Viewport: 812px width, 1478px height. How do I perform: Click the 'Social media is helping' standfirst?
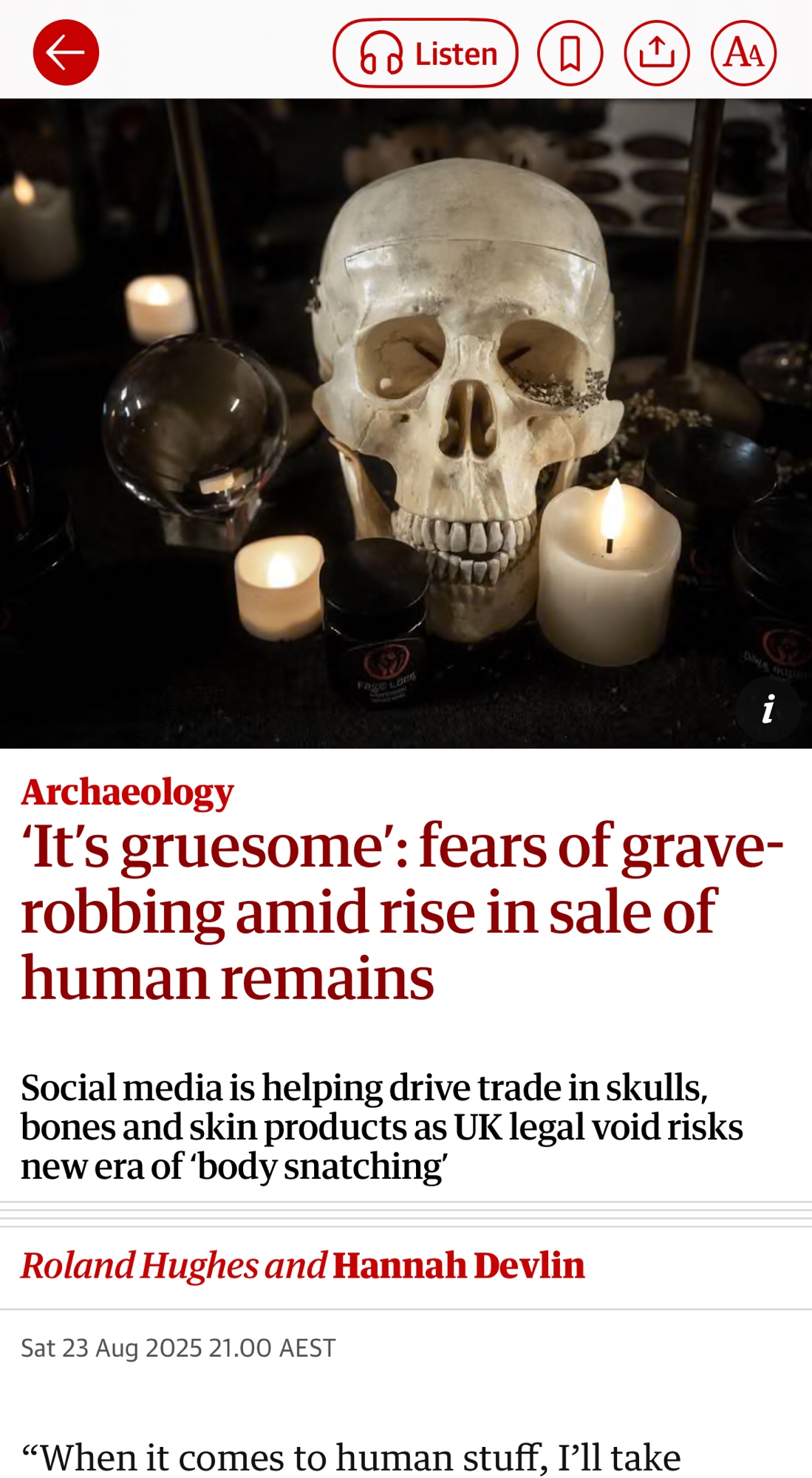pyautogui.click(x=382, y=1127)
